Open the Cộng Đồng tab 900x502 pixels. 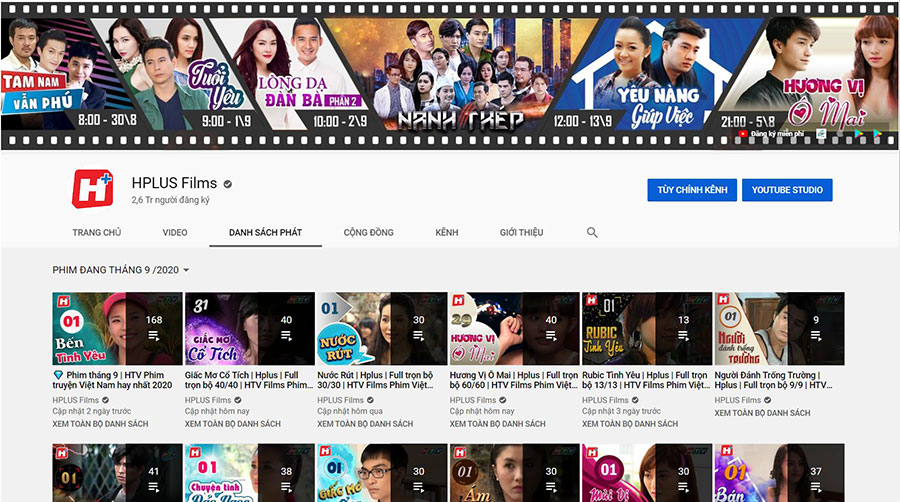[x=368, y=232]
